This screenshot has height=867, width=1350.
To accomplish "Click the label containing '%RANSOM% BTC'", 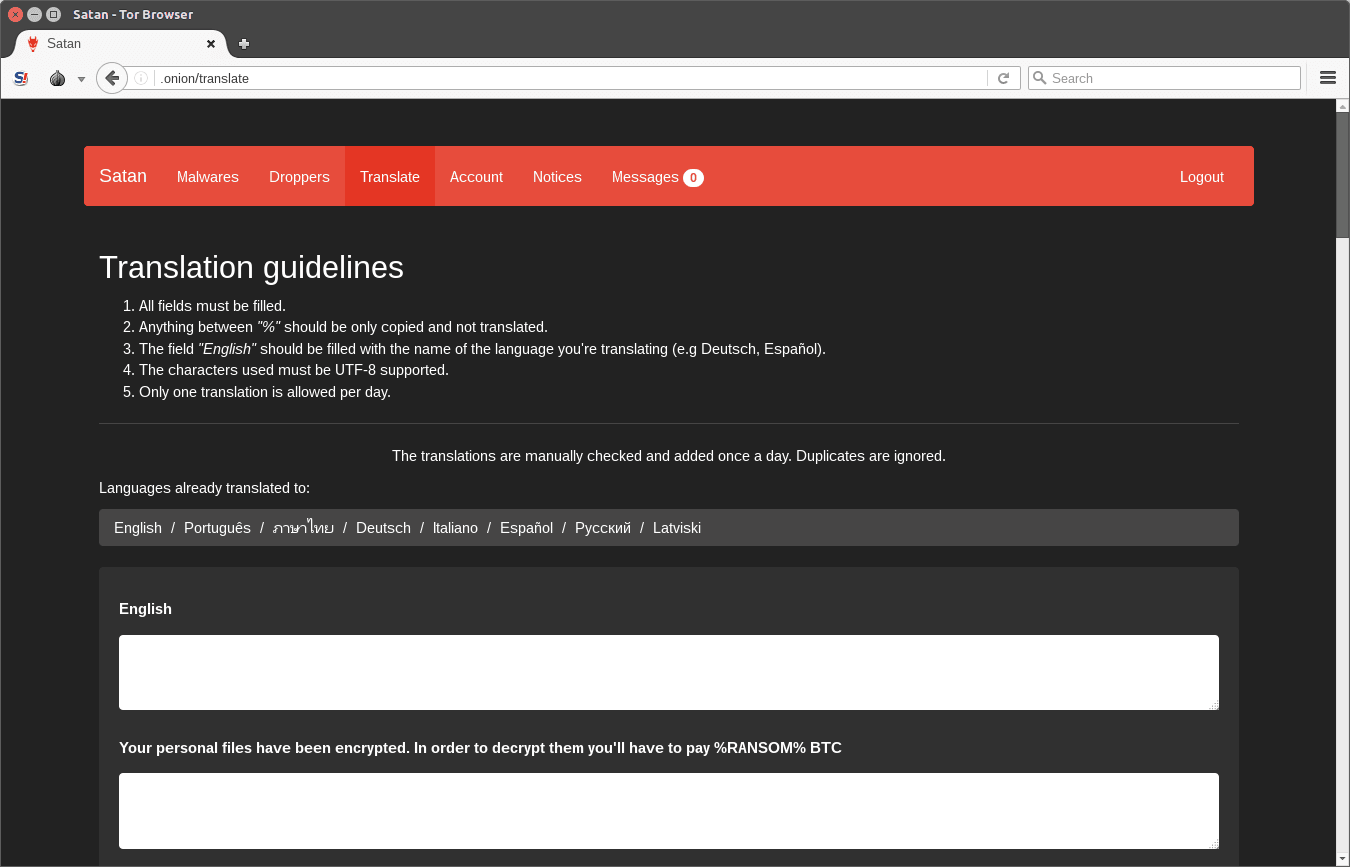I will pos(480,748).
